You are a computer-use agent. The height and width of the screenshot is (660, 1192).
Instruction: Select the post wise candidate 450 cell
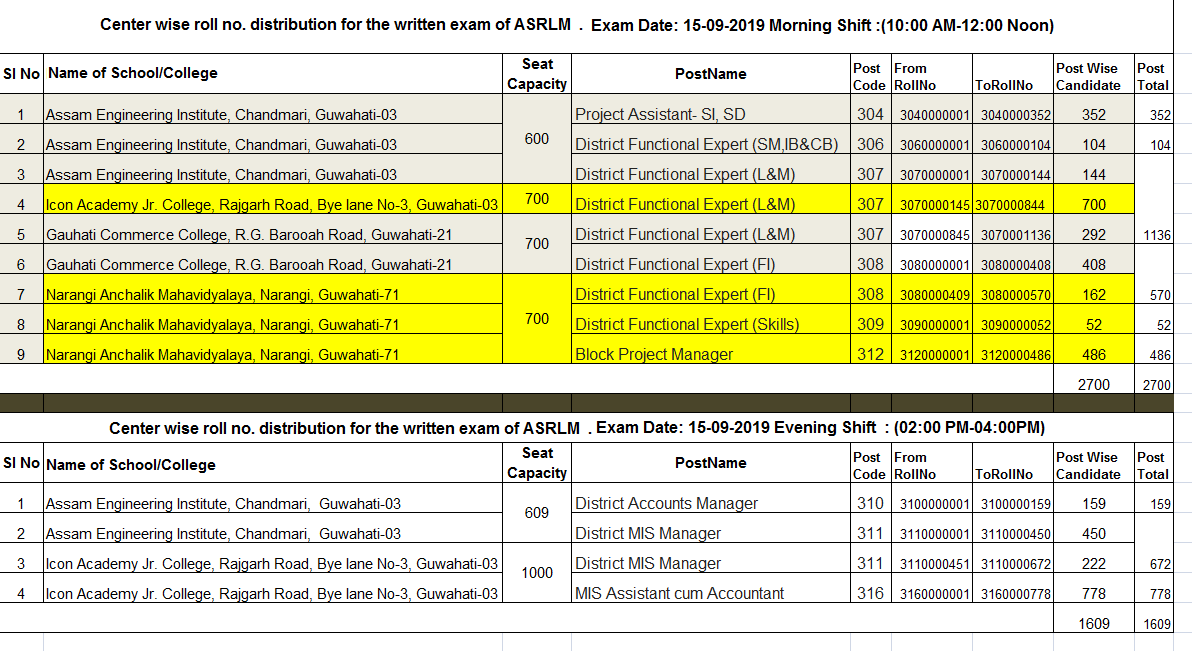coord(1094,528)
